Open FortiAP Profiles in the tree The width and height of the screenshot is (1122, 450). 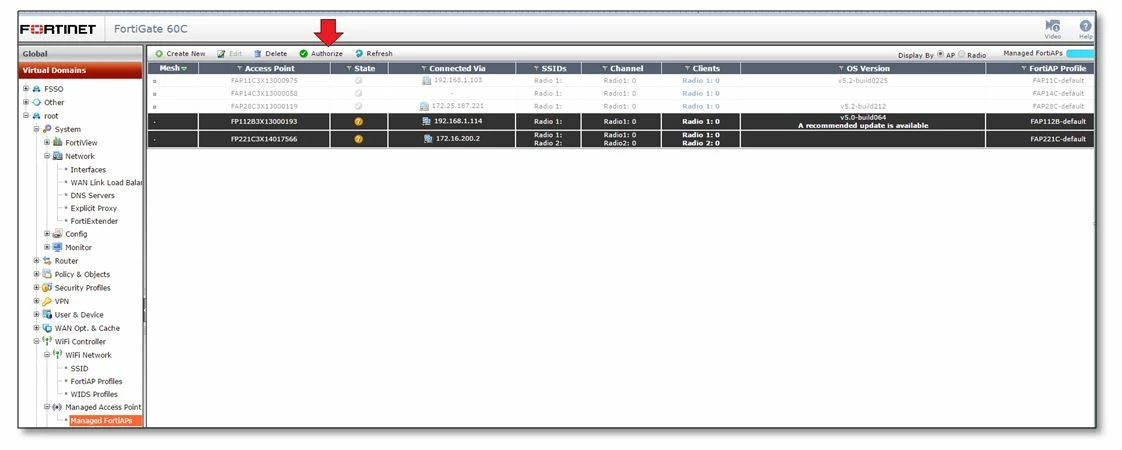[97, 381]
